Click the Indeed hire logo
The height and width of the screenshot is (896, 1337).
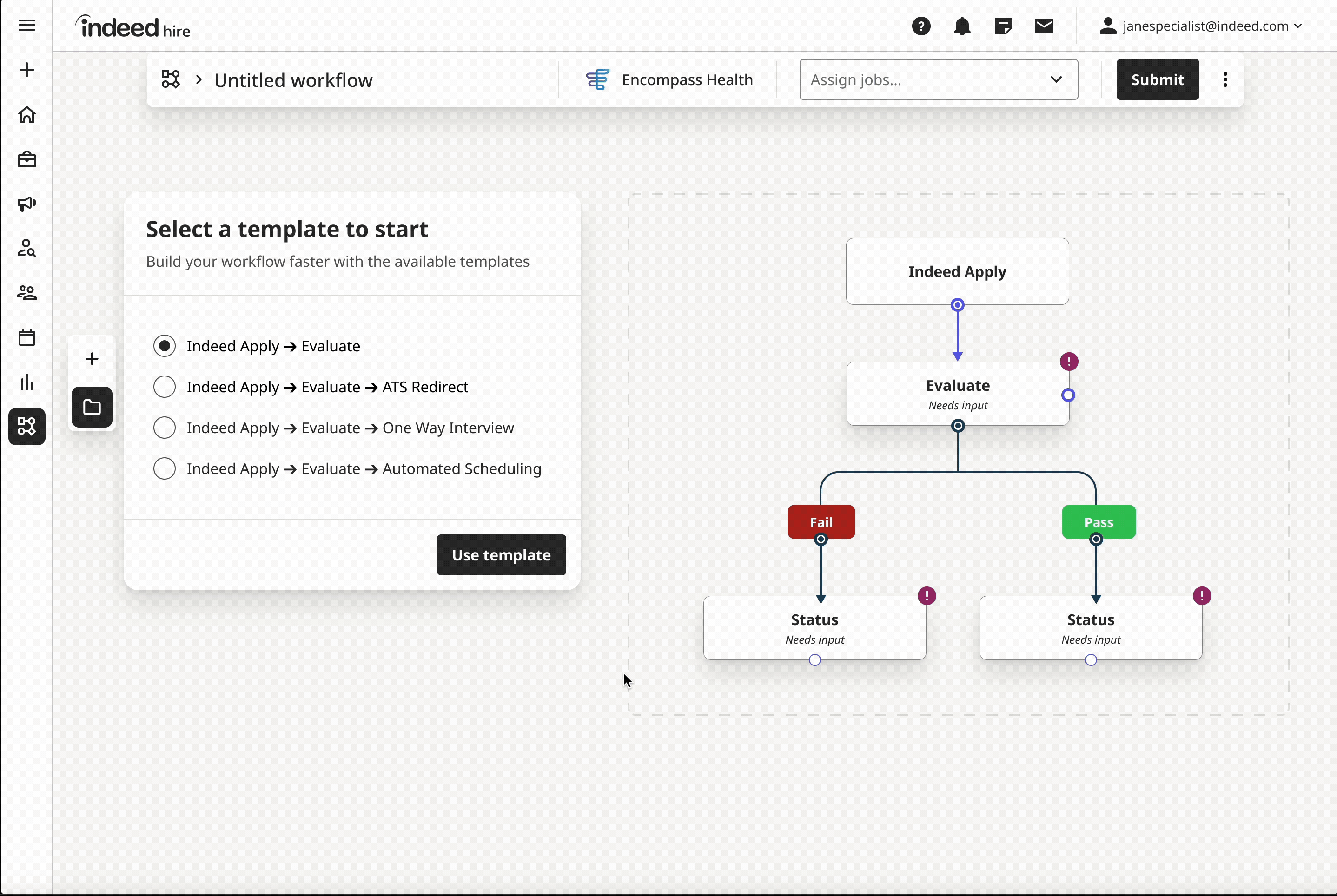pos(132,27)
